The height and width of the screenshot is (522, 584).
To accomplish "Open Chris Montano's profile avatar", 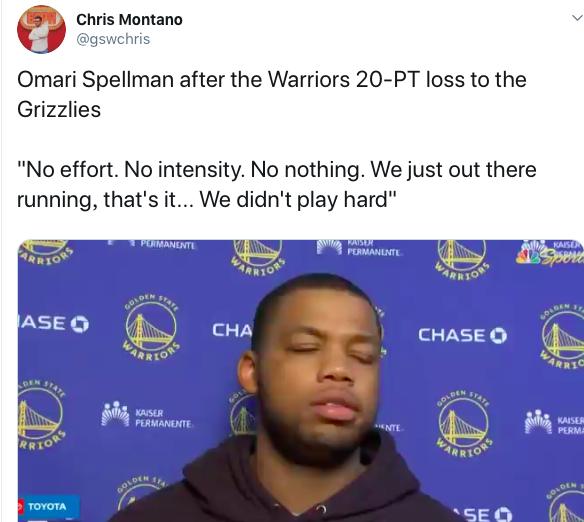I will (41, 29).
